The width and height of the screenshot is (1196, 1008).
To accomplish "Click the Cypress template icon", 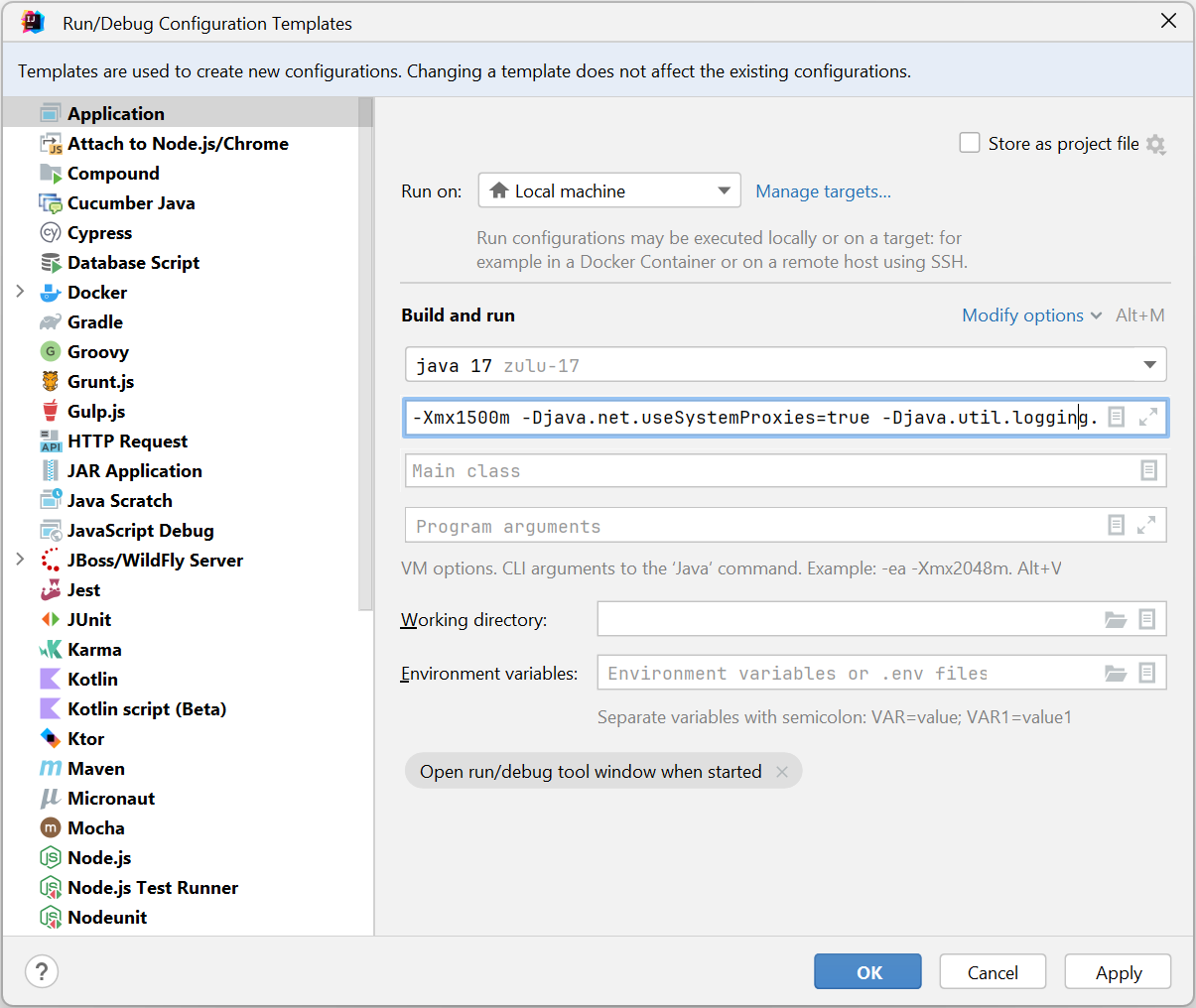I will tap(51, 232).
